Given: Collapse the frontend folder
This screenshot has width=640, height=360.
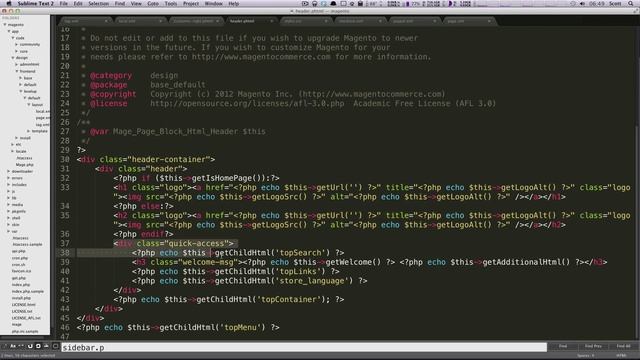Looking at the screenshot, I should [17, 71].
